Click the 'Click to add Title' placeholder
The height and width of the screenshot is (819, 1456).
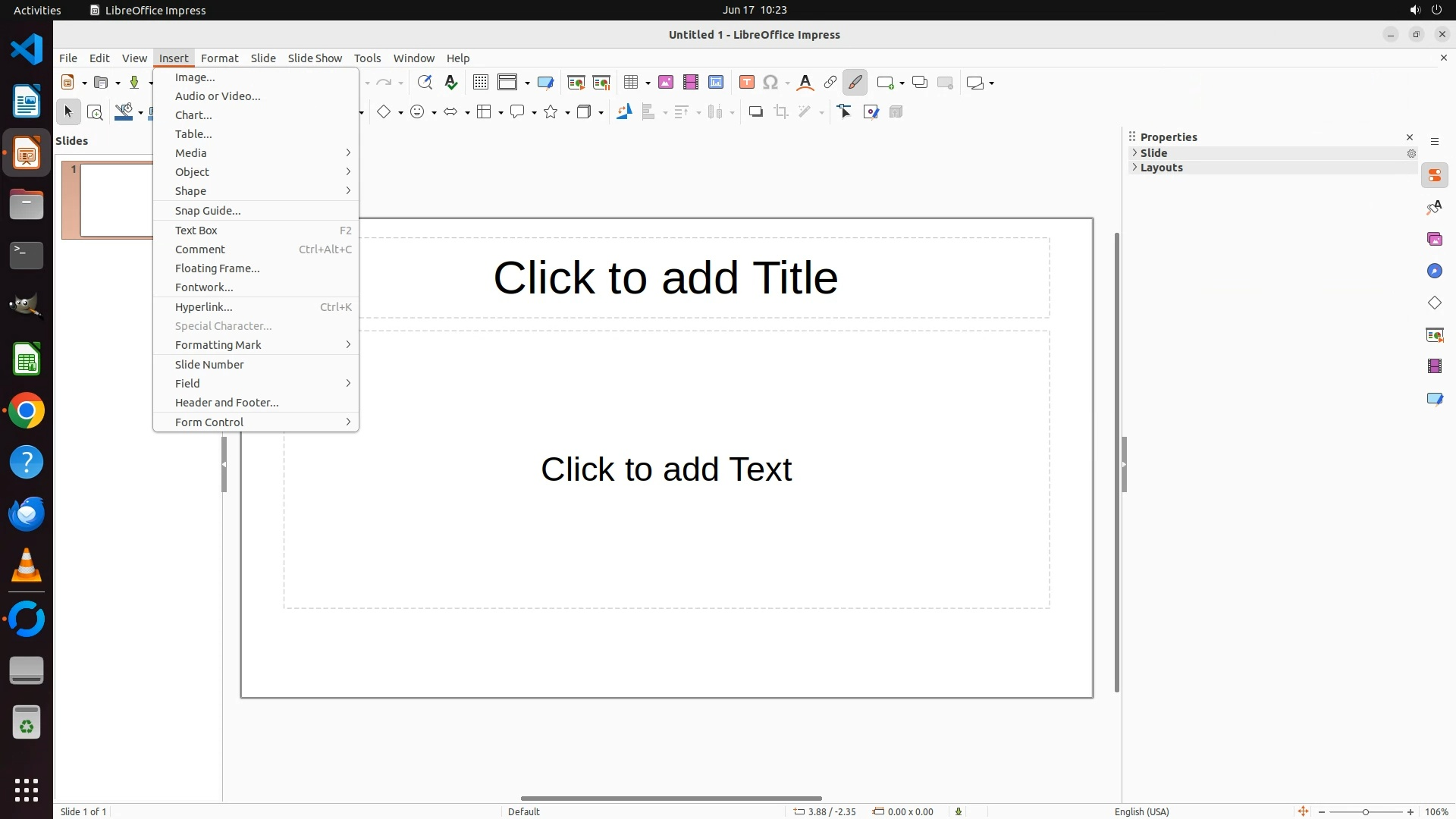666,278
